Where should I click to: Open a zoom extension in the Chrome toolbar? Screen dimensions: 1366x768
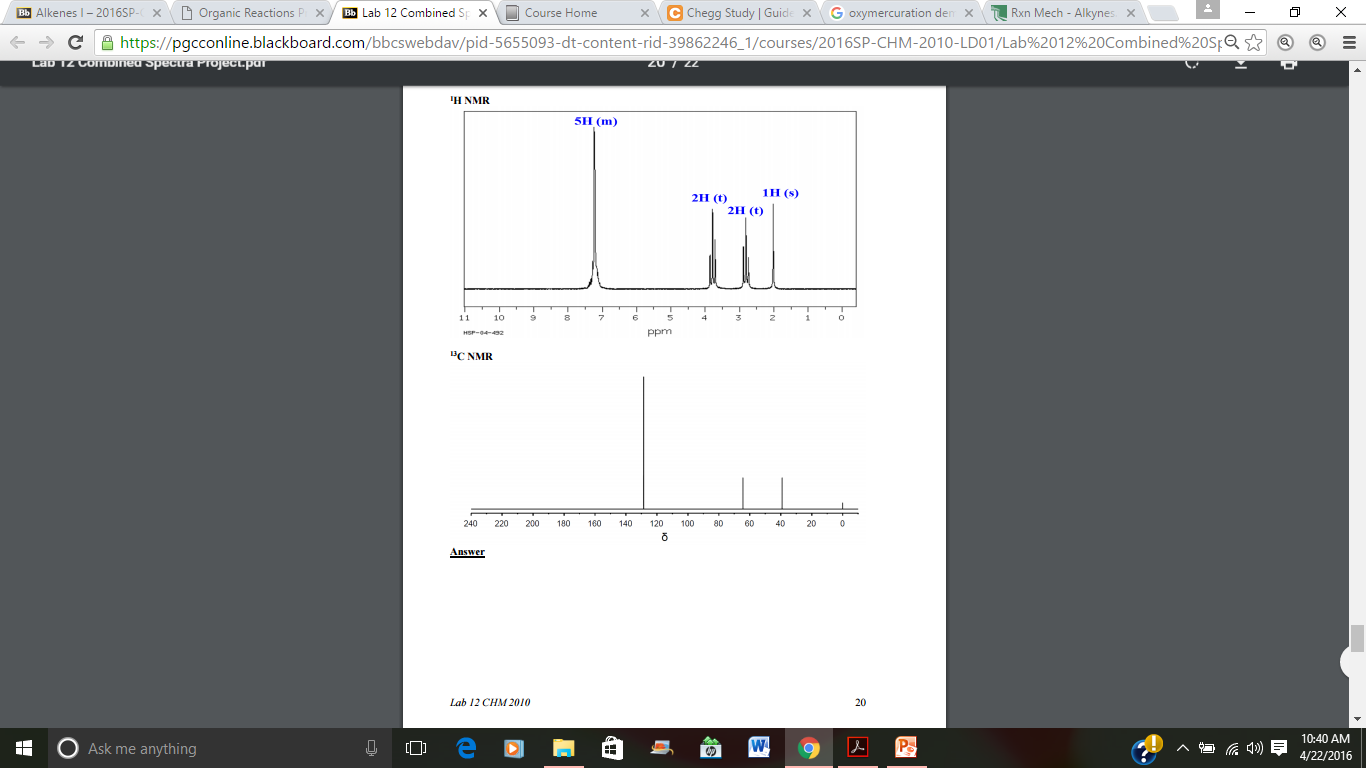pos(1285,42)
